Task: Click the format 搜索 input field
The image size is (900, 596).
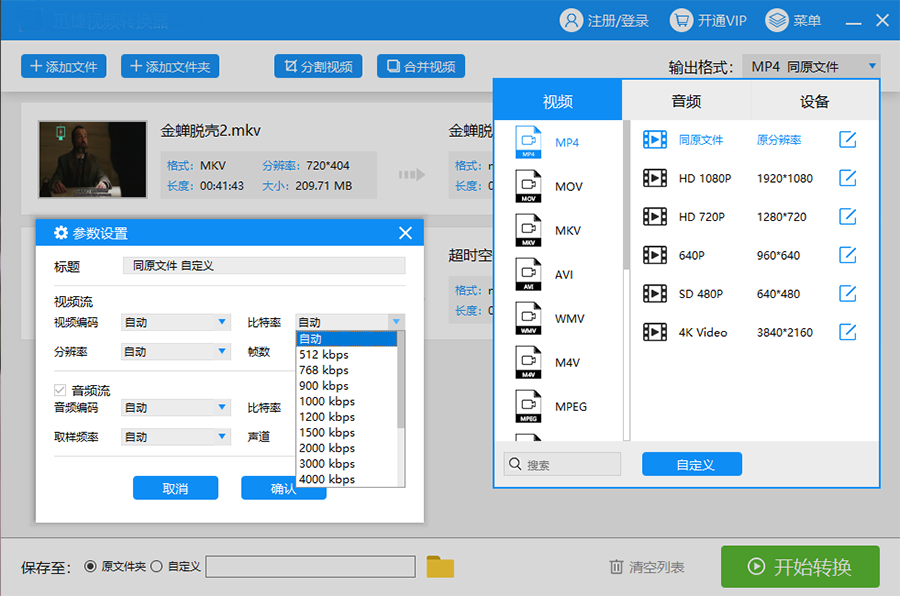Action: [x=562, y=464]
